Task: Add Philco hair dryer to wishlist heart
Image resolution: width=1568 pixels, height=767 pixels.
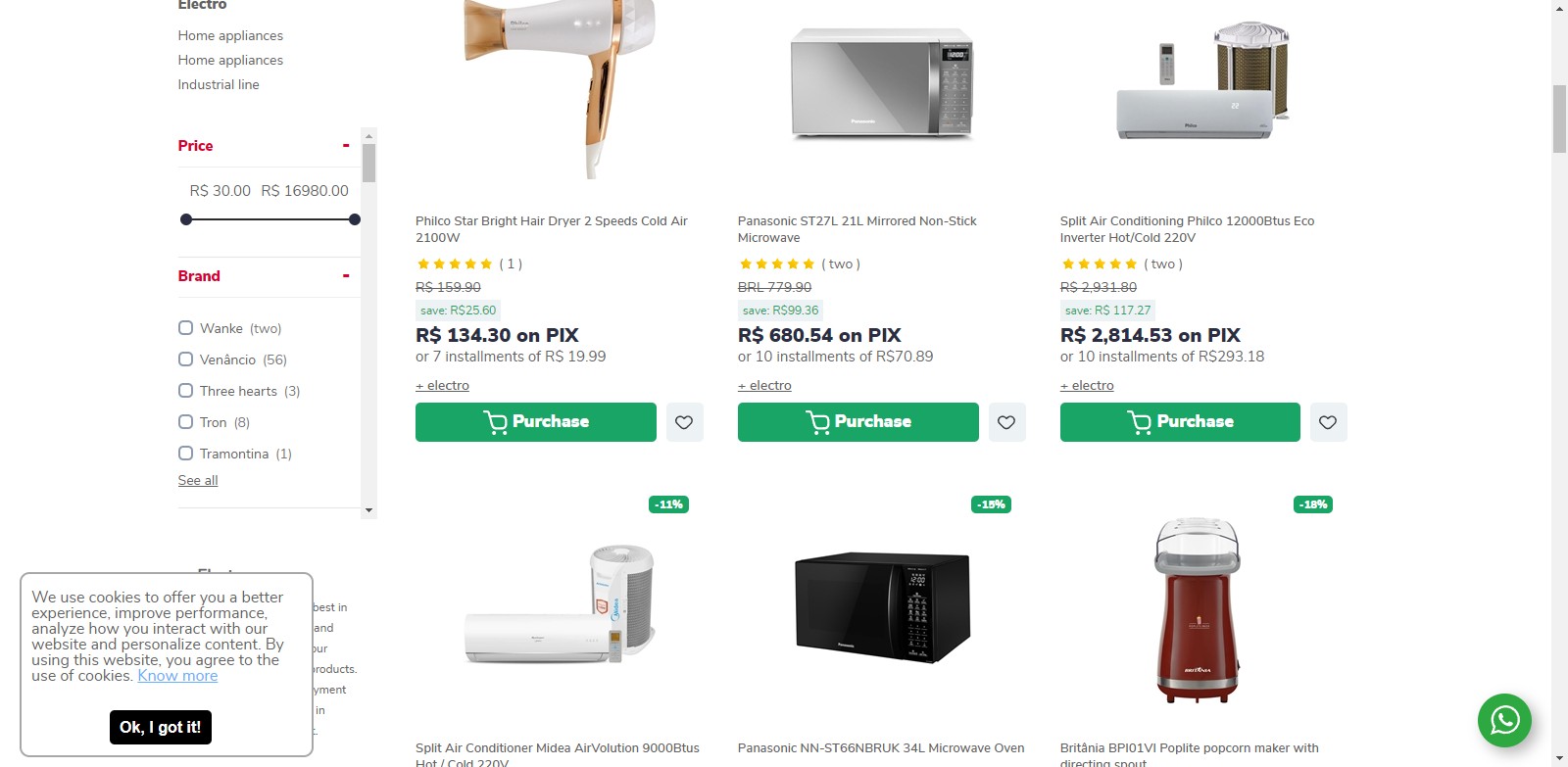Action: [x=684, y=422]
